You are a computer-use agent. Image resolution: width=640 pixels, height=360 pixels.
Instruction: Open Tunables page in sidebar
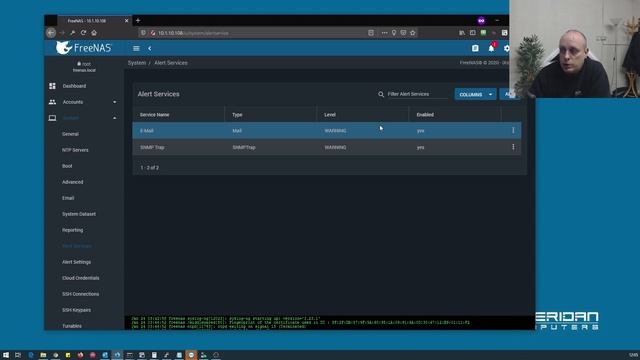(x=72, y=326)
